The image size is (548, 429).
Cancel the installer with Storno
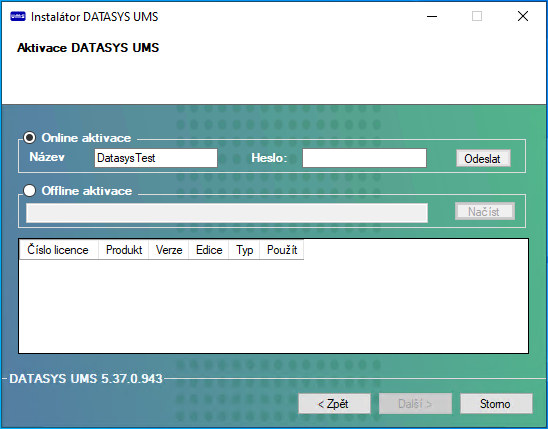pyautogui.click(x=496, y=403)
